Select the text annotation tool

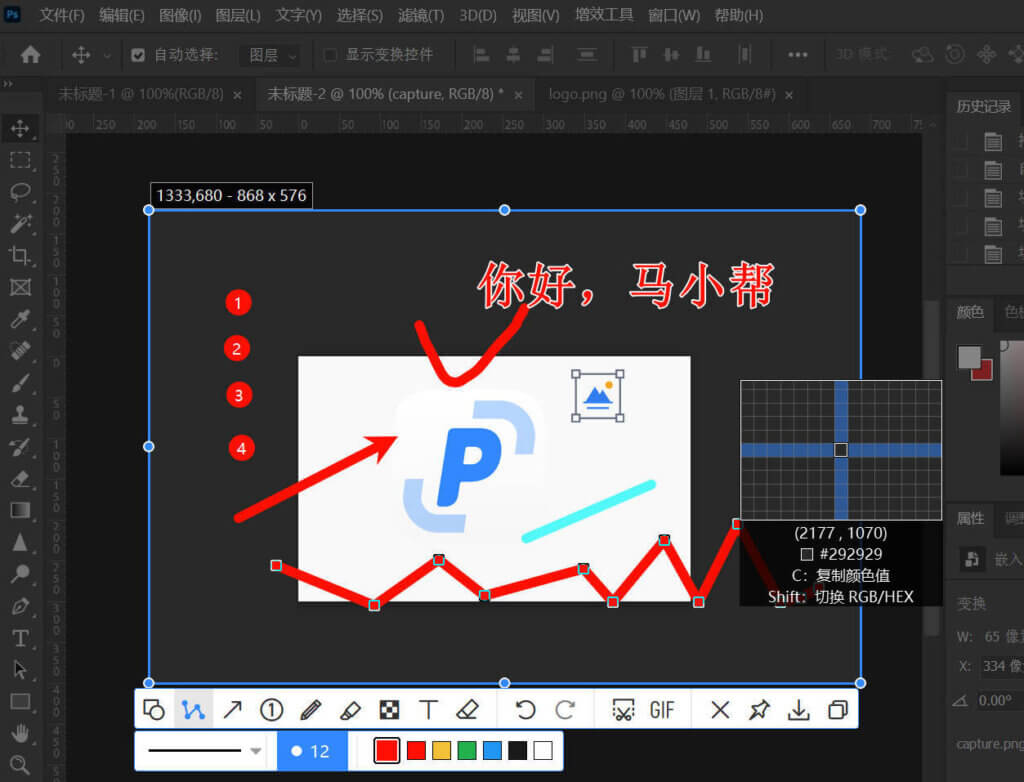[x=428, y=710]
